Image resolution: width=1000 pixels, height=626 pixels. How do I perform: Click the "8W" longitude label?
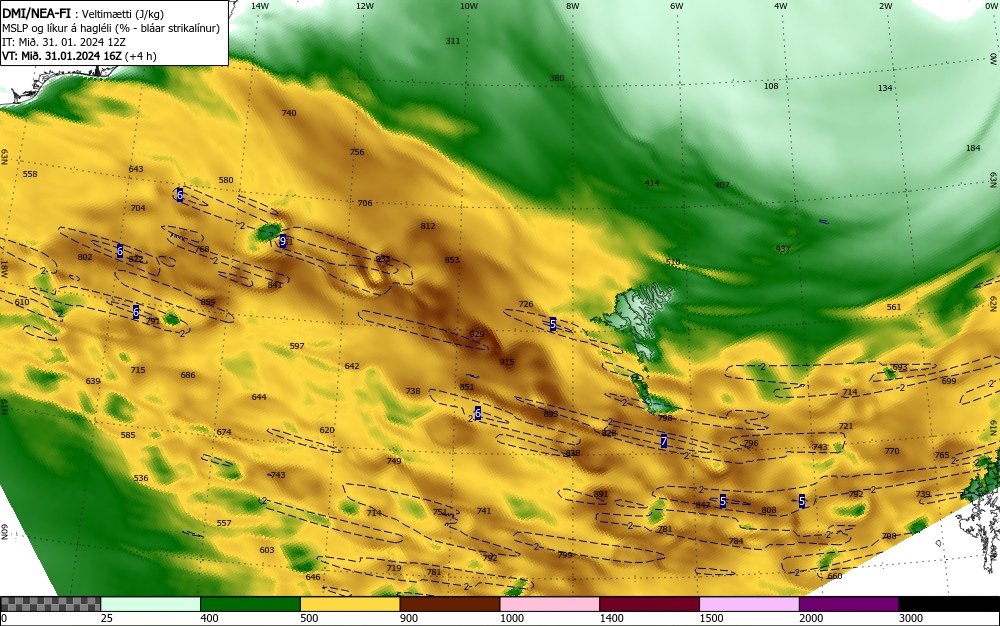coord(573,6)
